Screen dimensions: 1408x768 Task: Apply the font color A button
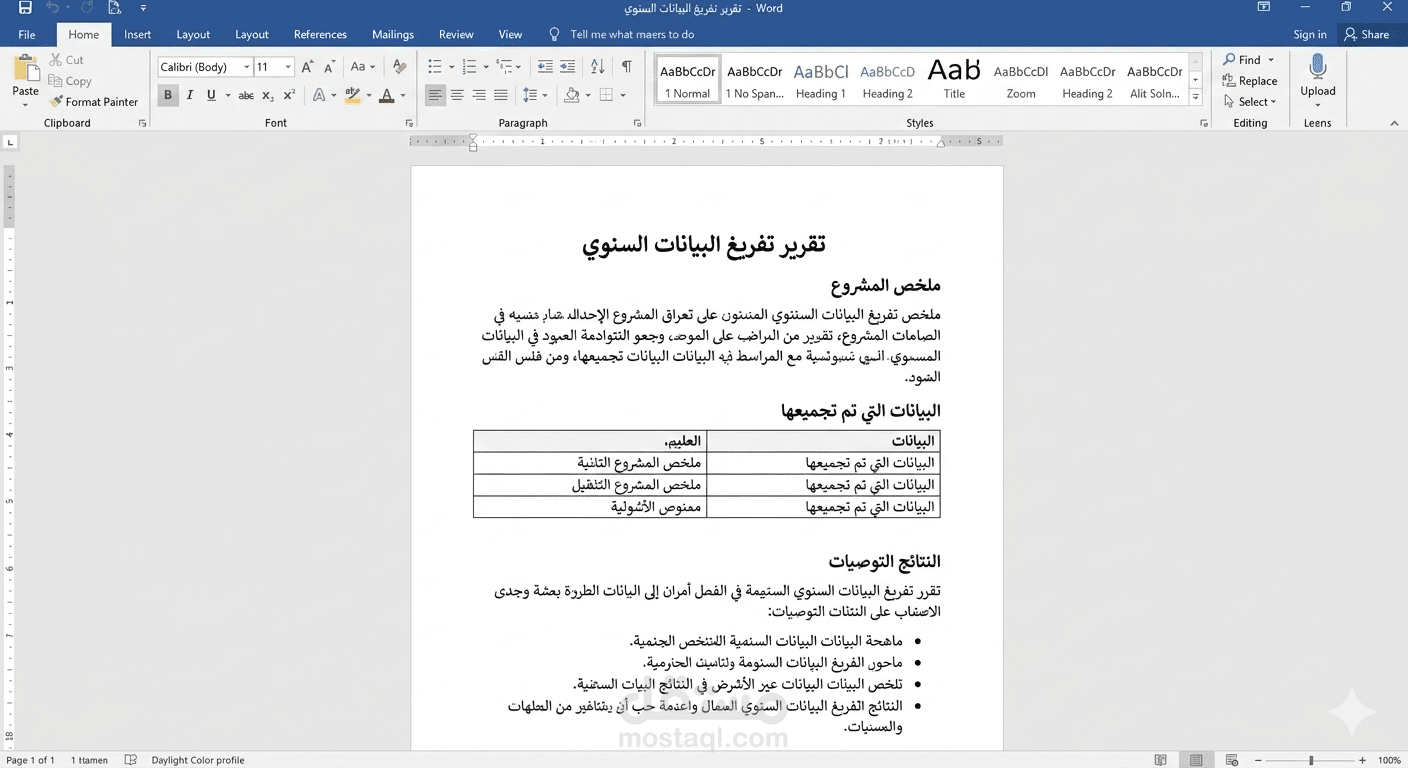click(x=387, y=96)
